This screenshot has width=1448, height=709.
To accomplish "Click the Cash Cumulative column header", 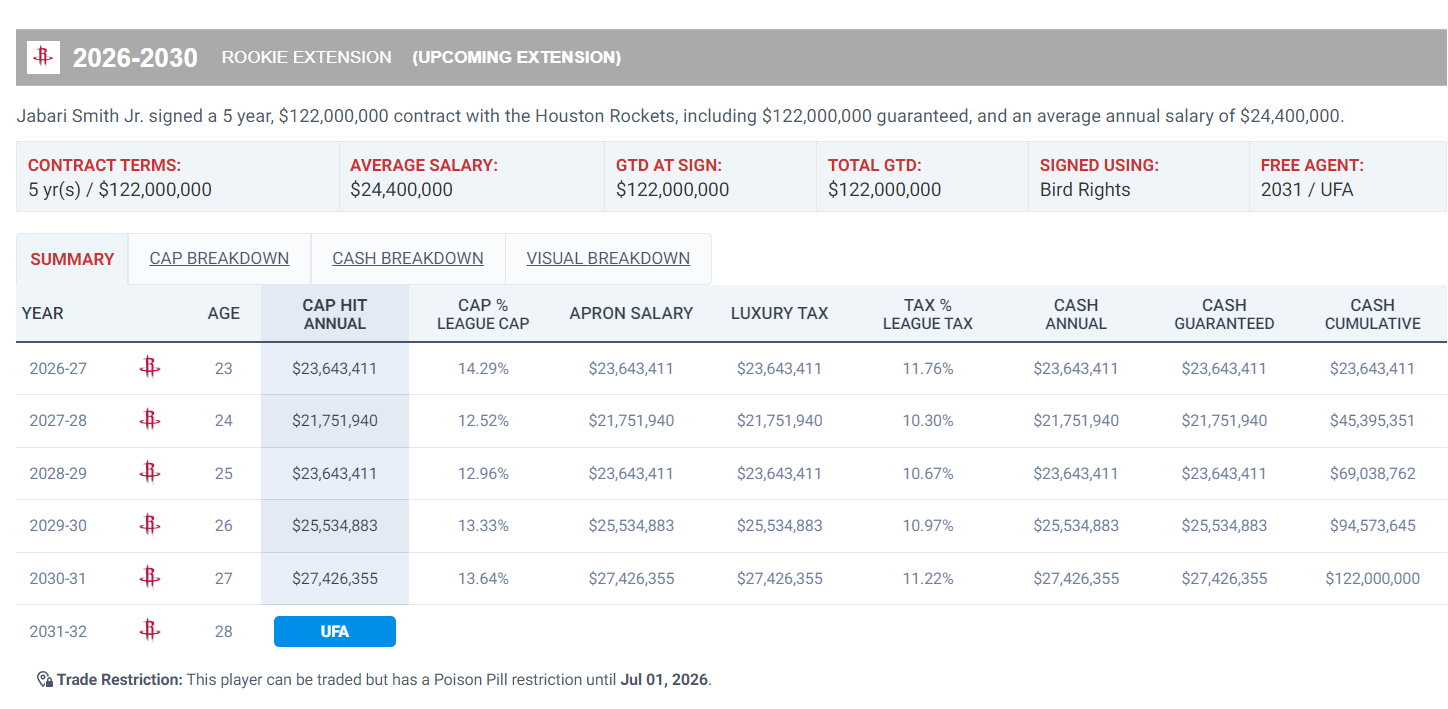I will tap(1372, 314).
